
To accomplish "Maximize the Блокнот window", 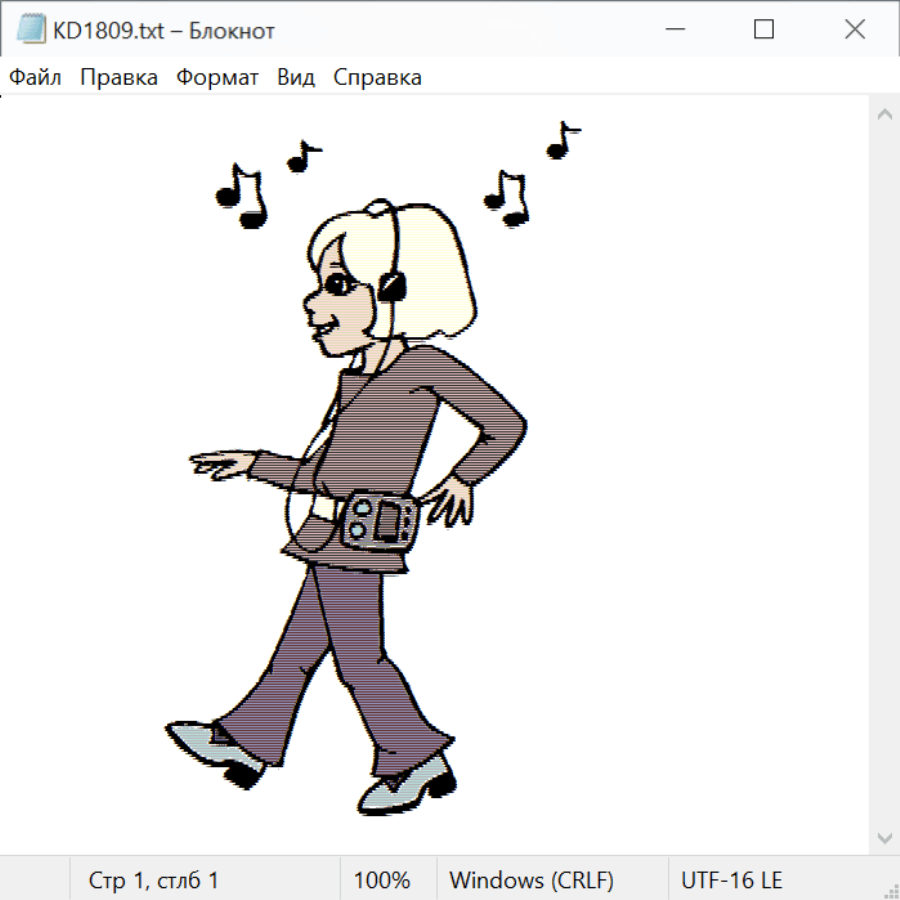I will [764, 30].
